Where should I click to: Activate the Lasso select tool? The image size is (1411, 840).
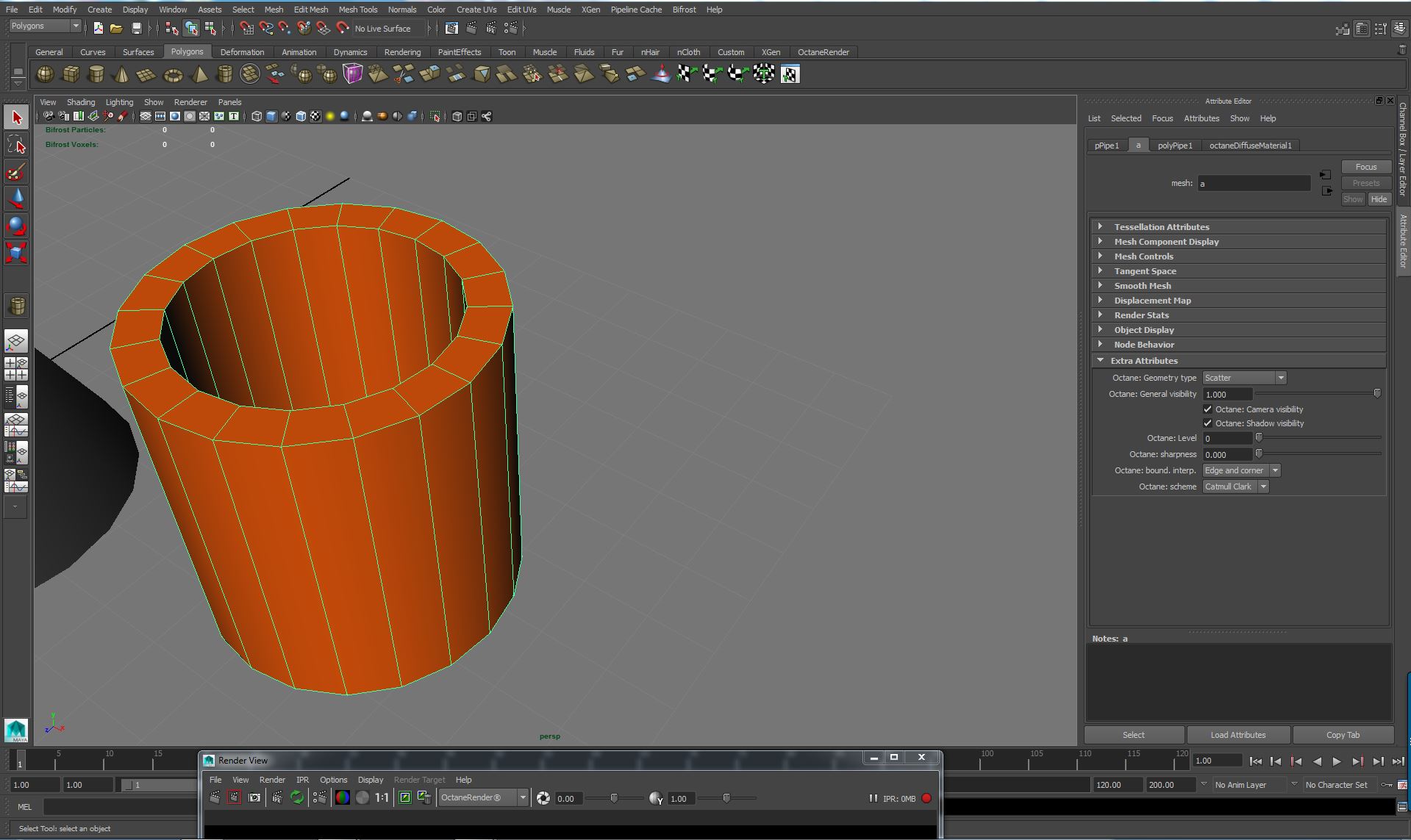coord(16,145)
